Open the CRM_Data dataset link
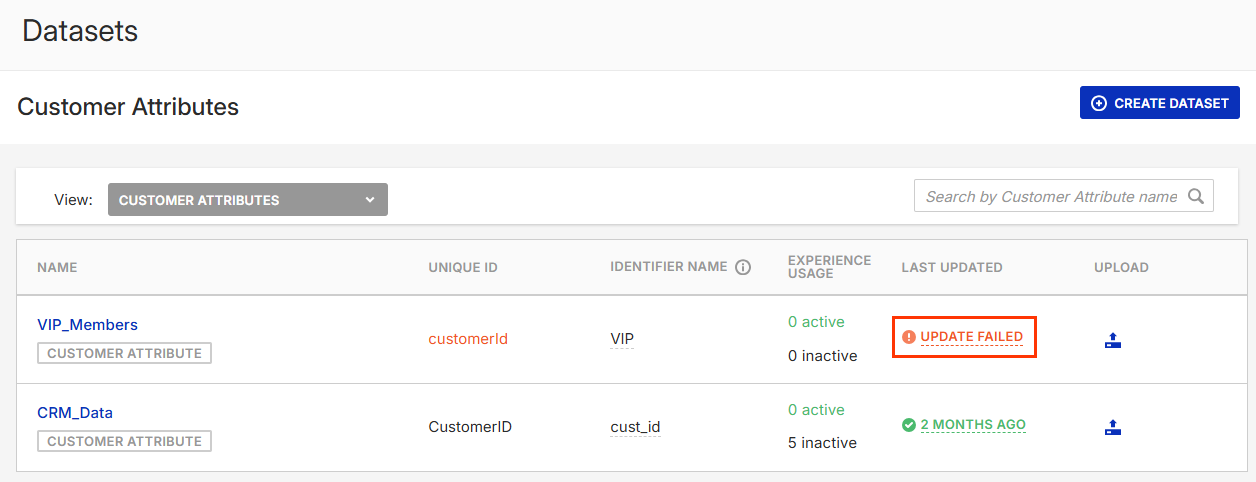The height and width of the screenshot is (482, 1256). 75,412
